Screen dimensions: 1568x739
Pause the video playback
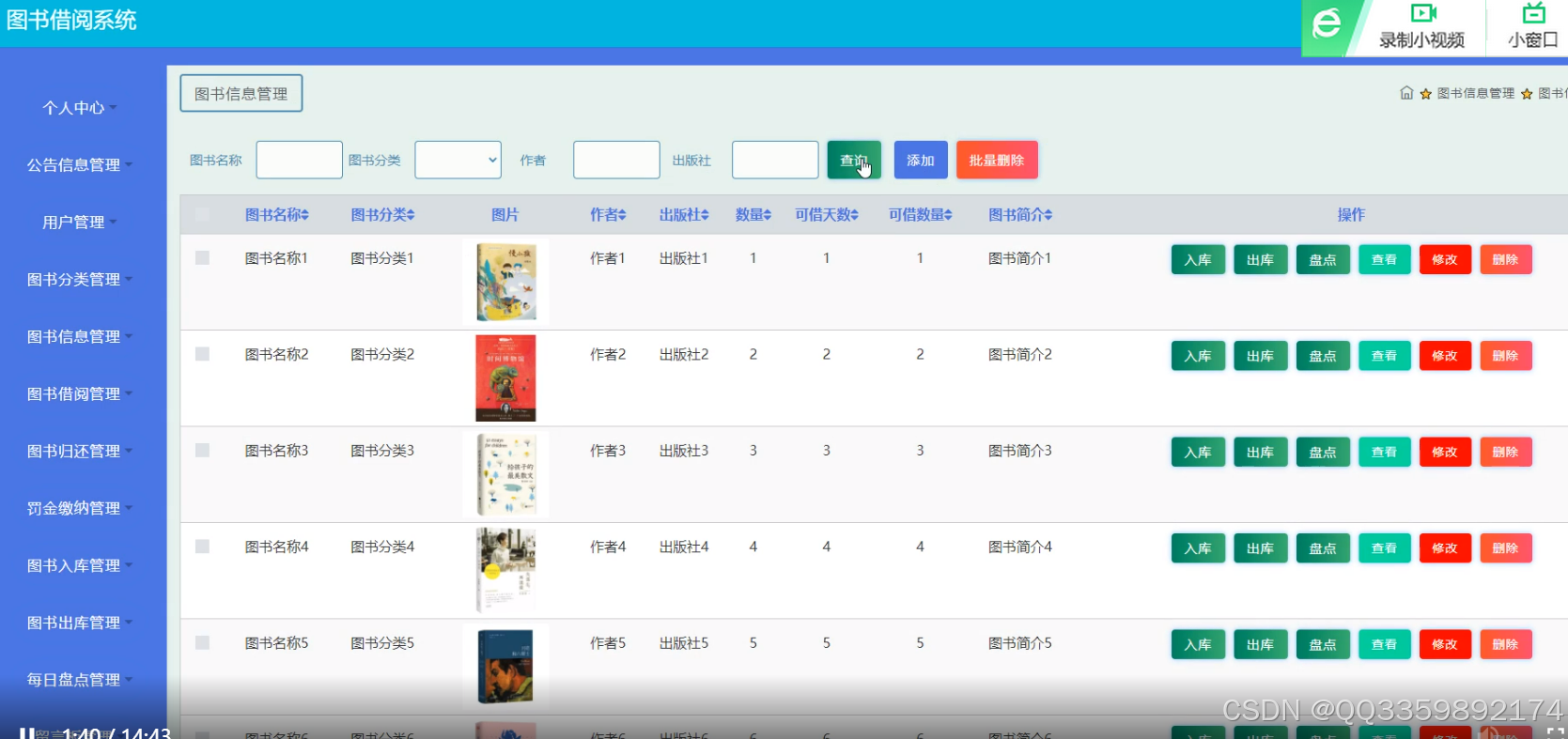coord(26,733)
